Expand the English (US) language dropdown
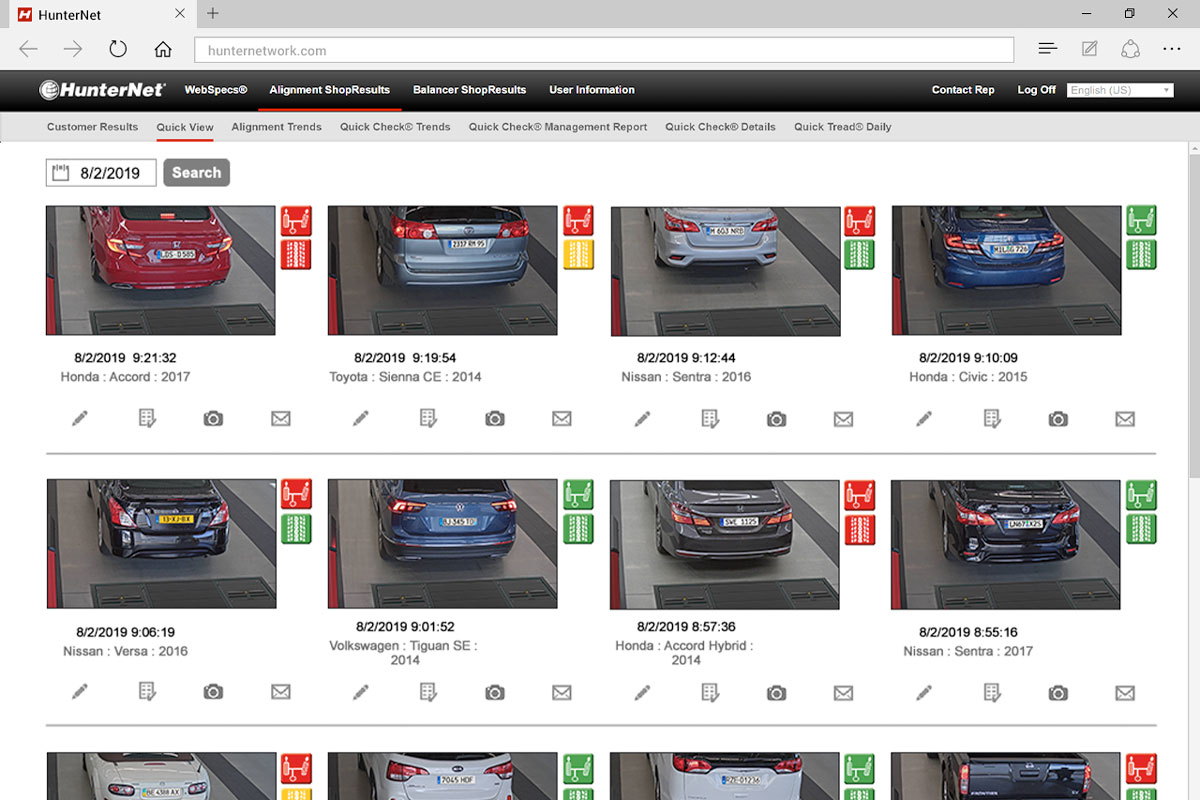Screen dimensions: 1200x800 point(1119,90)
